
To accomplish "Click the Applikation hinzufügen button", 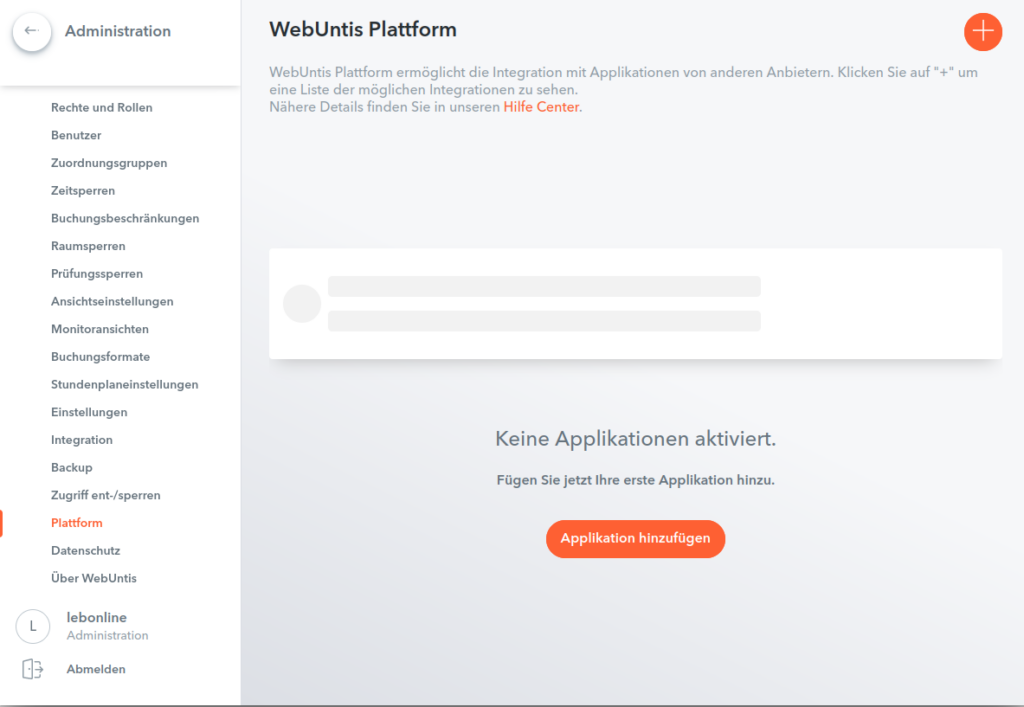I will tap(635, 538).
